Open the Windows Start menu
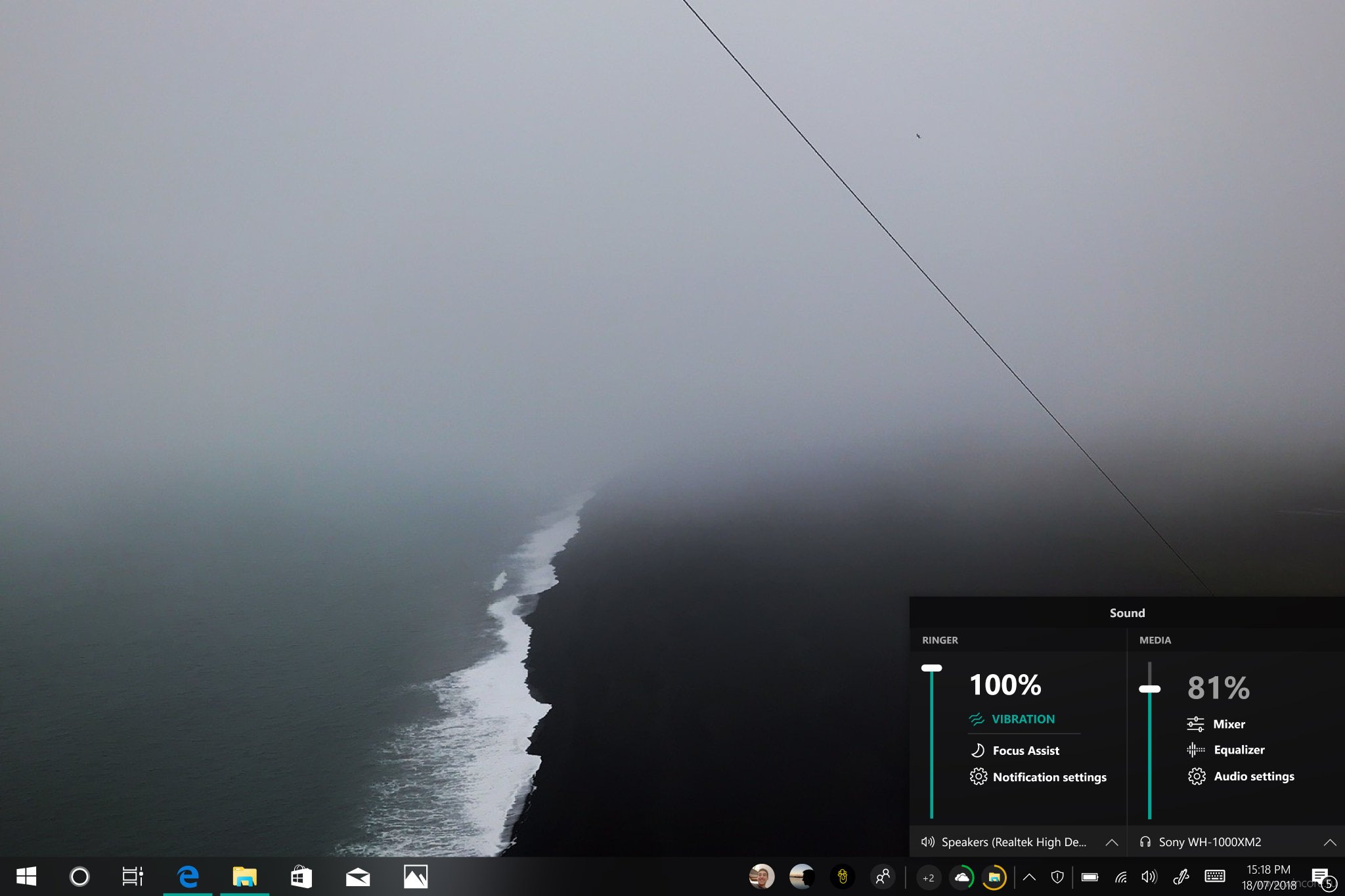This screenshot has width=1345, height=896. [x=26, y=876]
